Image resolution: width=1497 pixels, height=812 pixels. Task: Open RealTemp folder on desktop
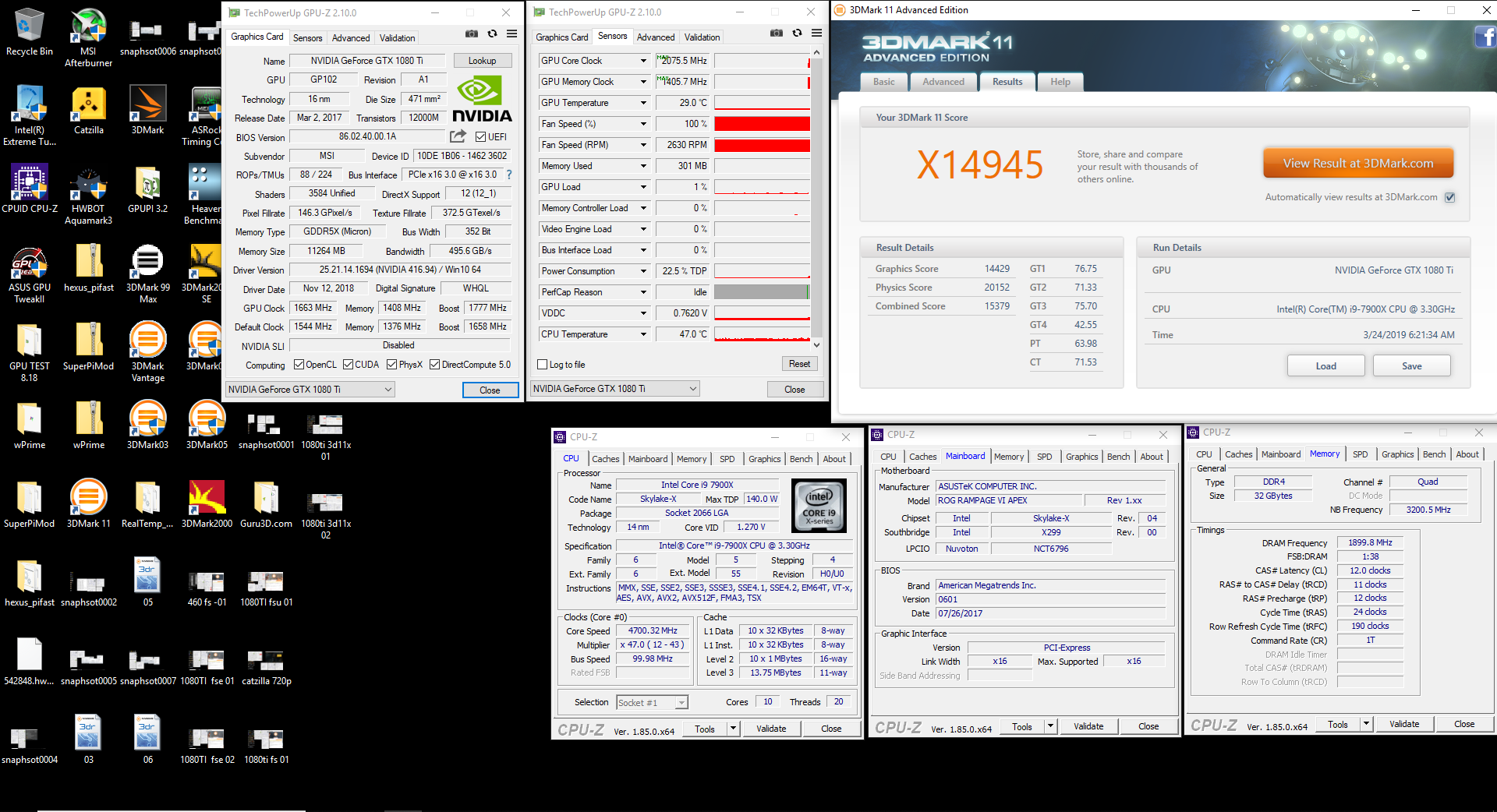click(147, 503)
